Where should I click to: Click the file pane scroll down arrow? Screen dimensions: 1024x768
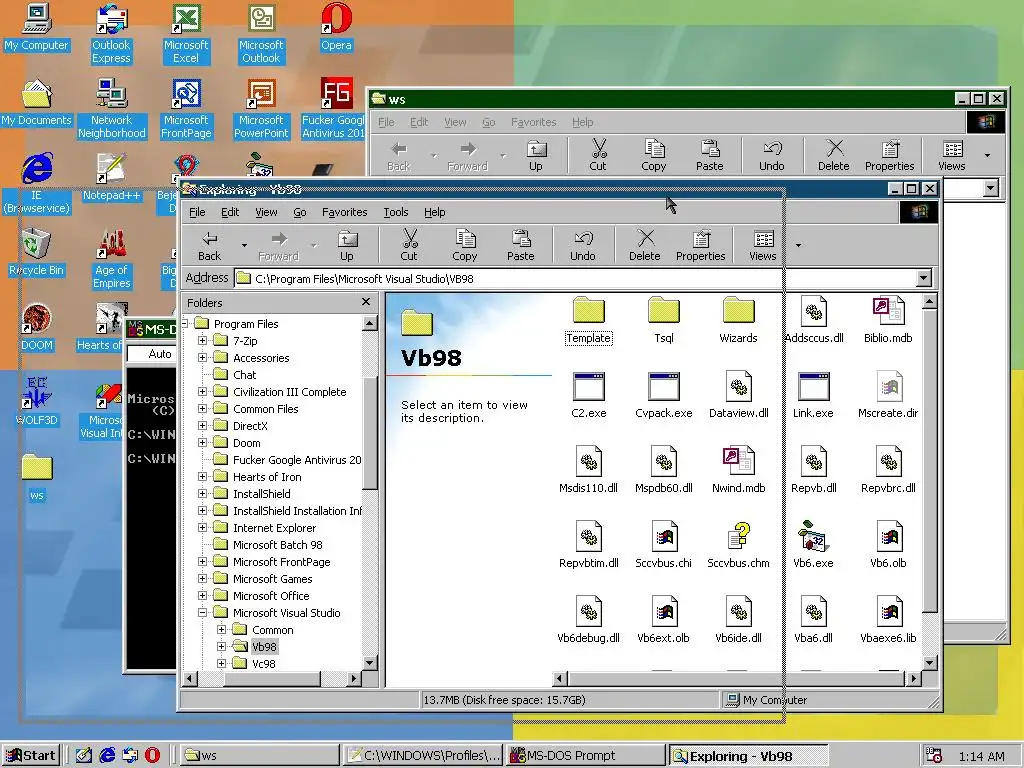(x=930, y=663)
